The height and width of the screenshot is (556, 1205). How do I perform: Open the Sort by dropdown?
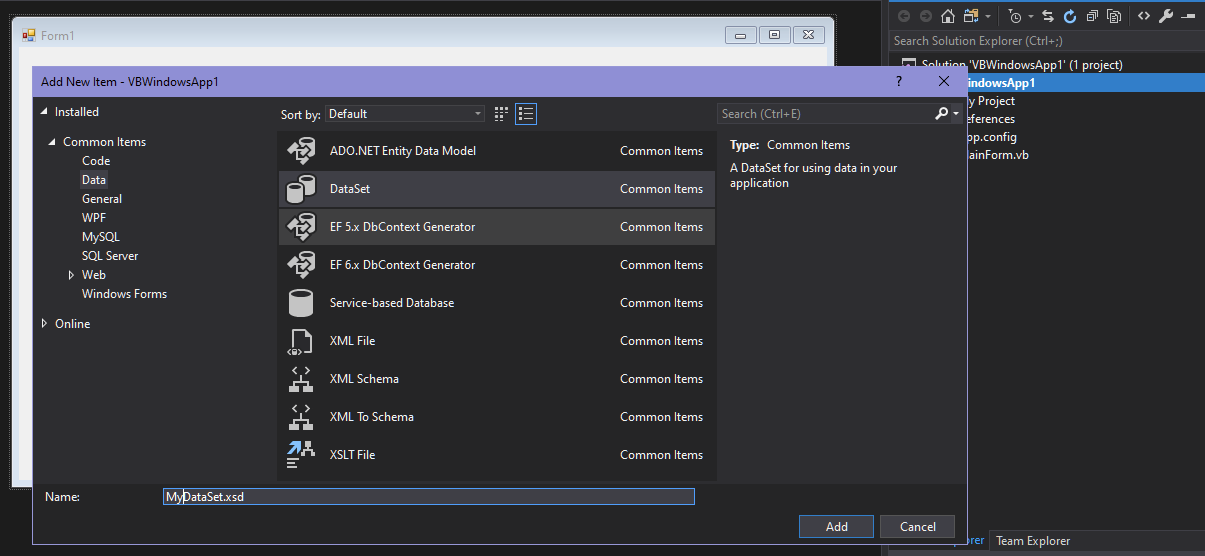pyautogui.click(x=405, y=114)
